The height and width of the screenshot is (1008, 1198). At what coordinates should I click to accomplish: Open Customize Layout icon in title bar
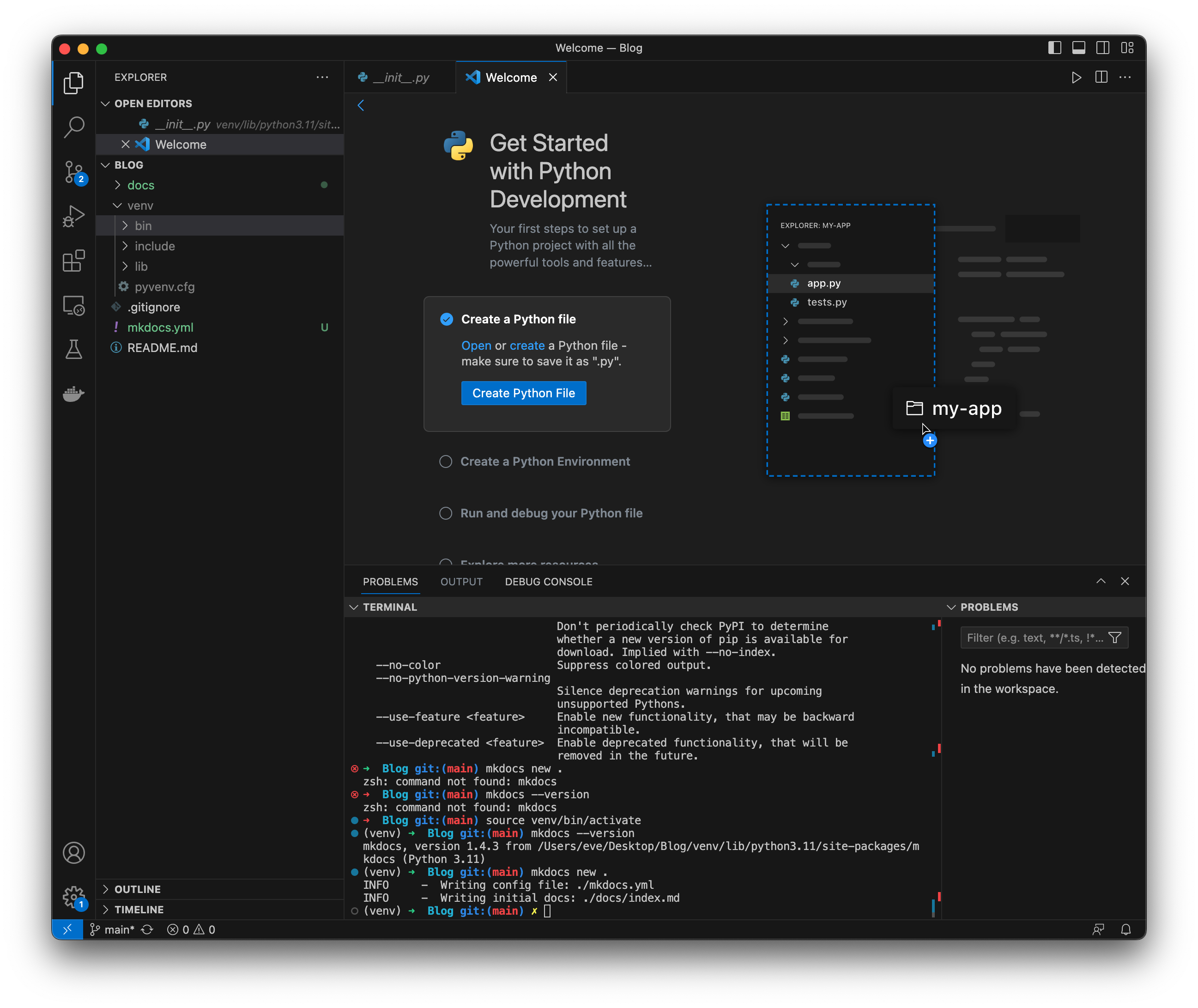pos(1126,48)
